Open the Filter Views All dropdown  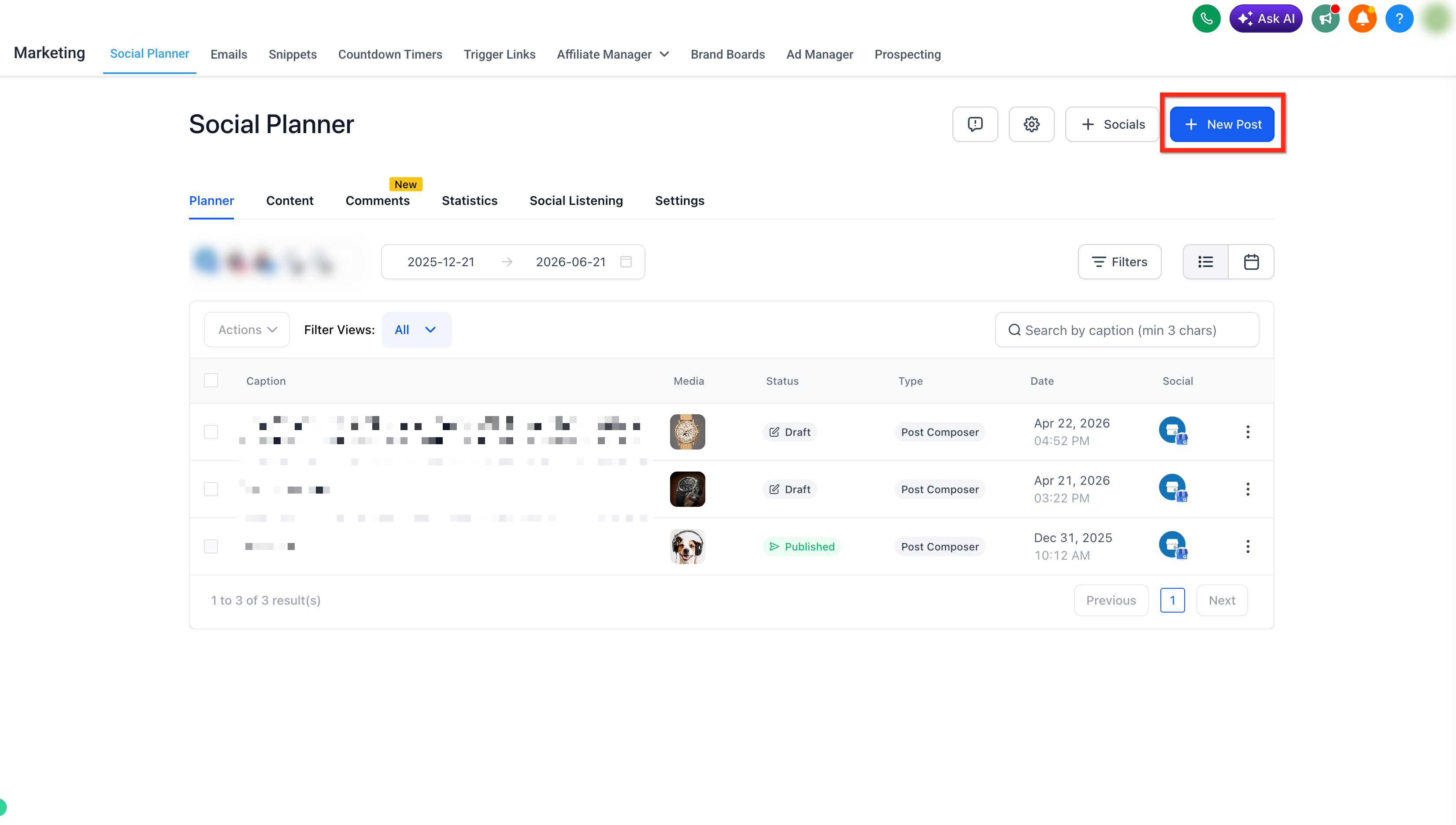[x=416, y=330]
